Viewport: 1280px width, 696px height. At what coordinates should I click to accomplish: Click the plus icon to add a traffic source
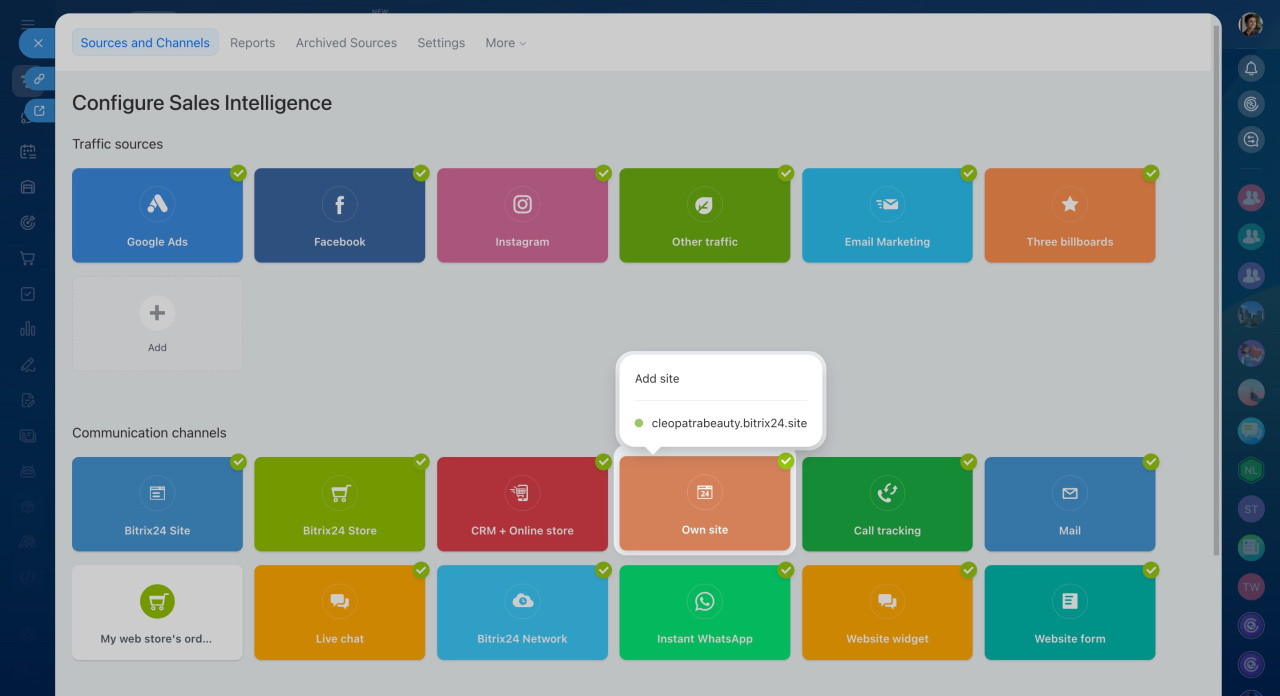157,313
